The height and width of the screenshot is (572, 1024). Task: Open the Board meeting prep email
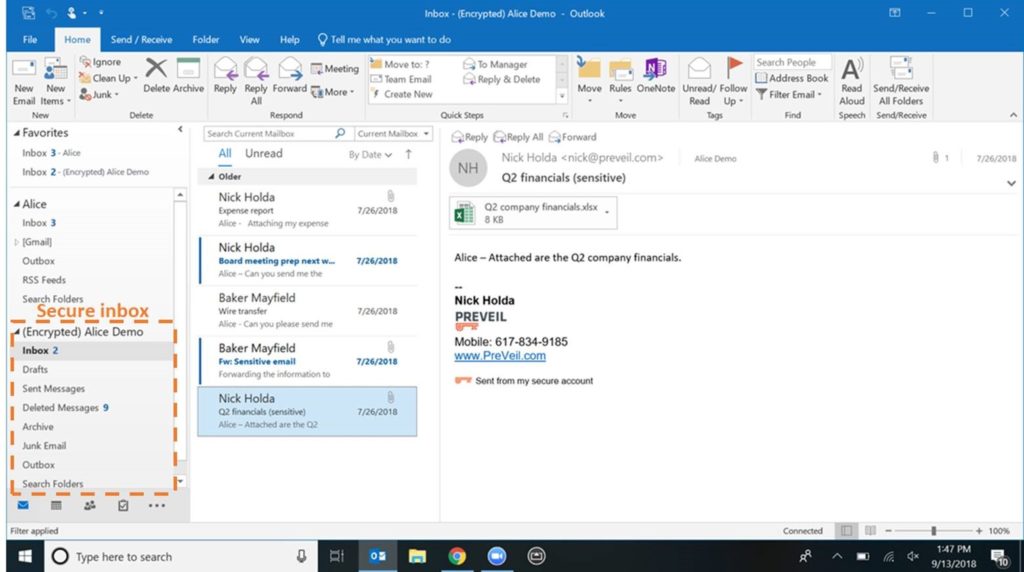pyautogui.click(x=308, y=260)
